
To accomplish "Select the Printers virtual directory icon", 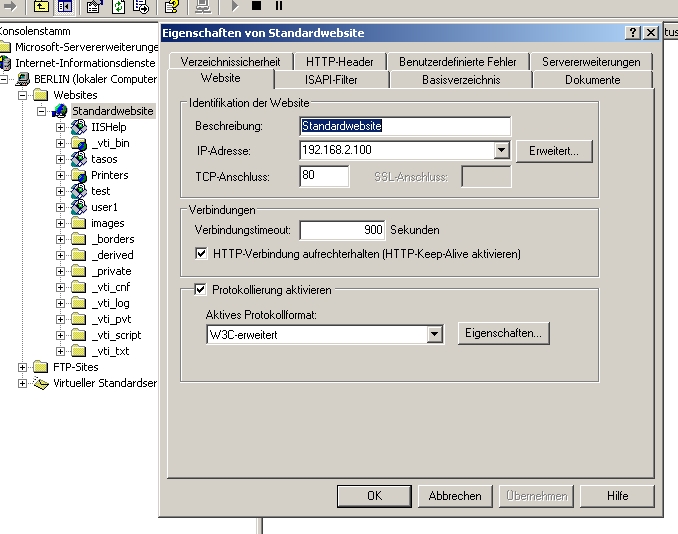I will coord(78,175).
